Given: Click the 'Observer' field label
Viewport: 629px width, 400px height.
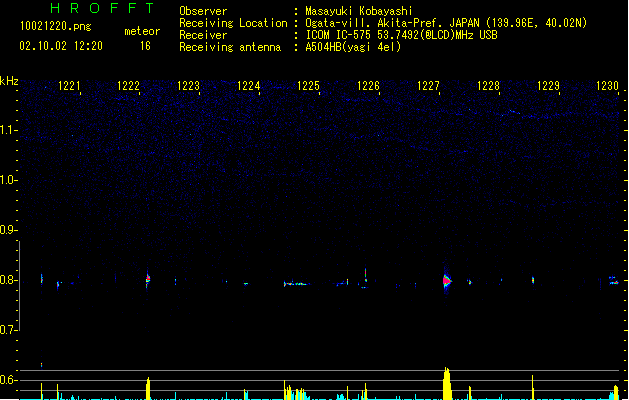Looking at the screenshot, I should click(203, 11).
